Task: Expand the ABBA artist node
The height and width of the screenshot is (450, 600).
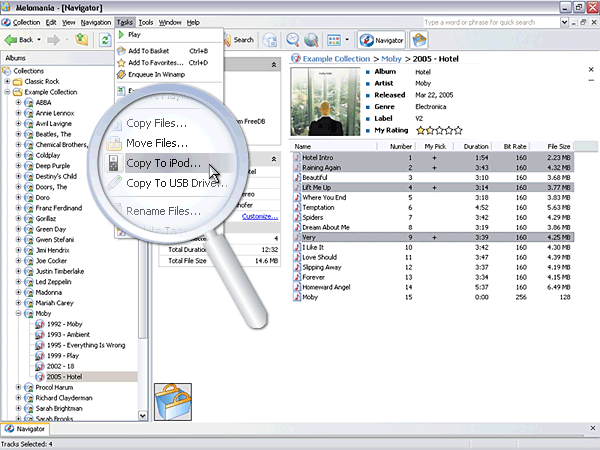Action: coord(18,102)
